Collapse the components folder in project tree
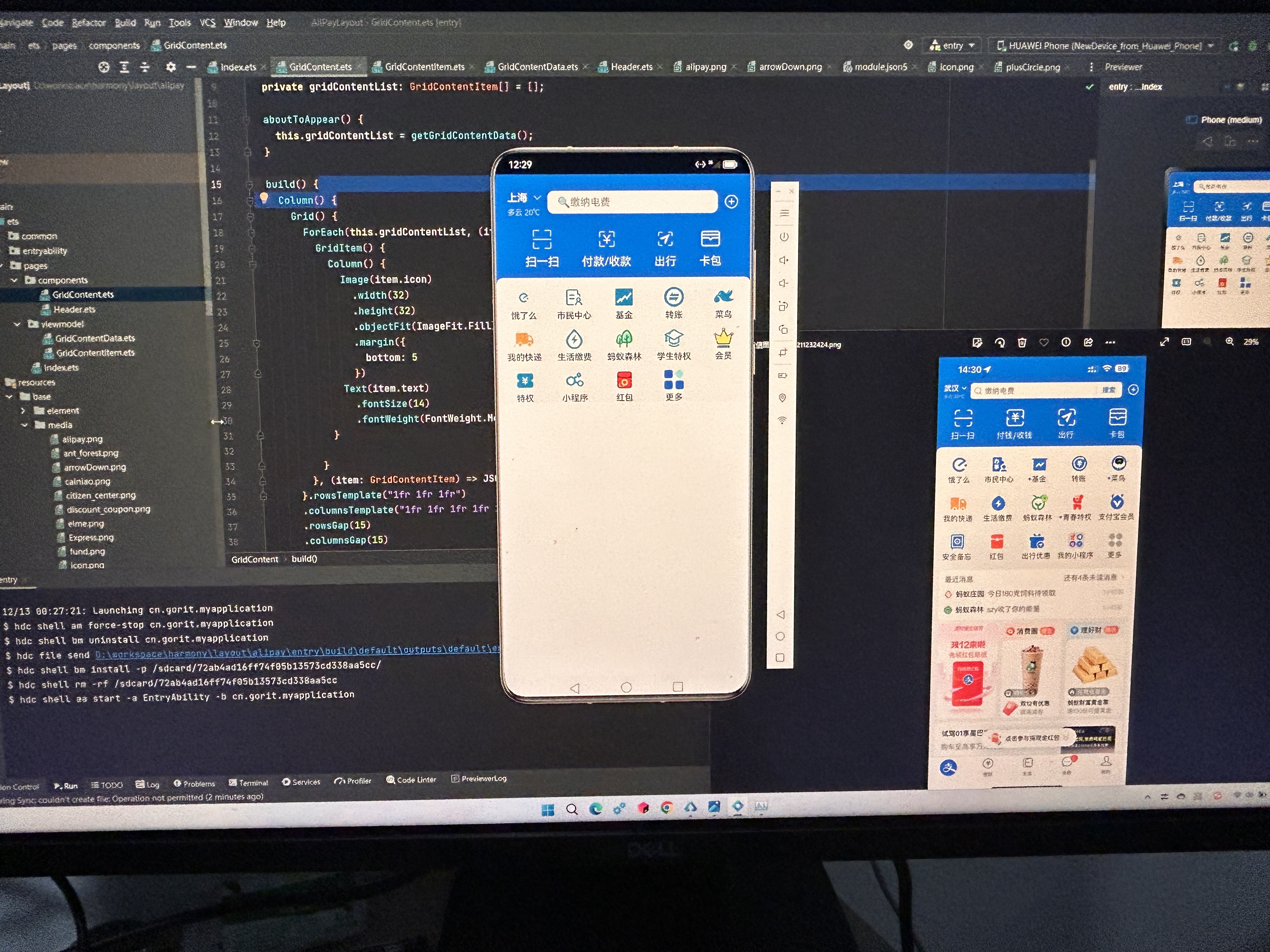The image size is (1270, 952). tap(14, 280)
